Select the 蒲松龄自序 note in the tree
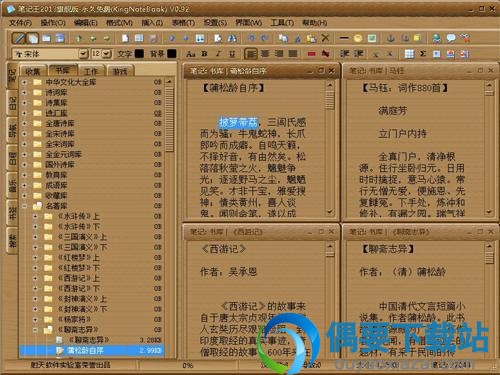The image size is (500, 375). click(85, 350)
